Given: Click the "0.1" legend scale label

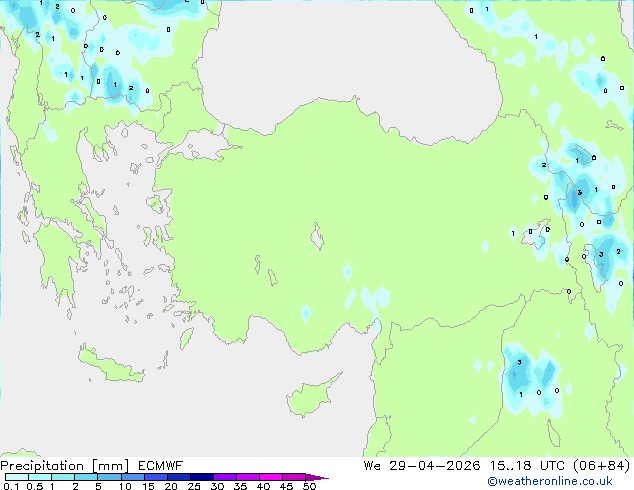Looking at the screenshot, I should [x=11, y=486].
